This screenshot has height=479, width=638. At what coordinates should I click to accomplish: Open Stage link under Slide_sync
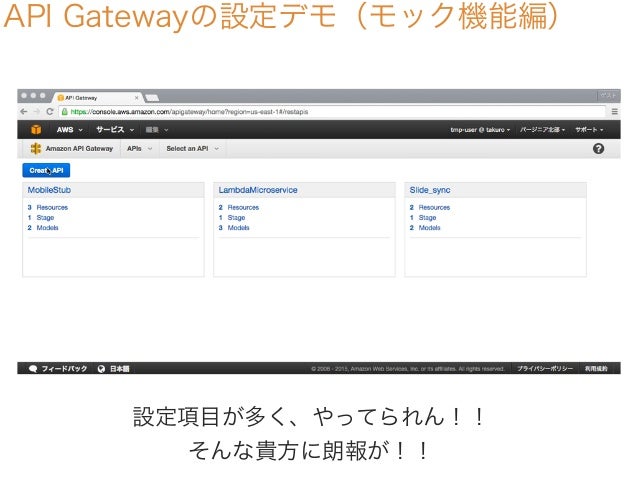(x=427, y=218)
